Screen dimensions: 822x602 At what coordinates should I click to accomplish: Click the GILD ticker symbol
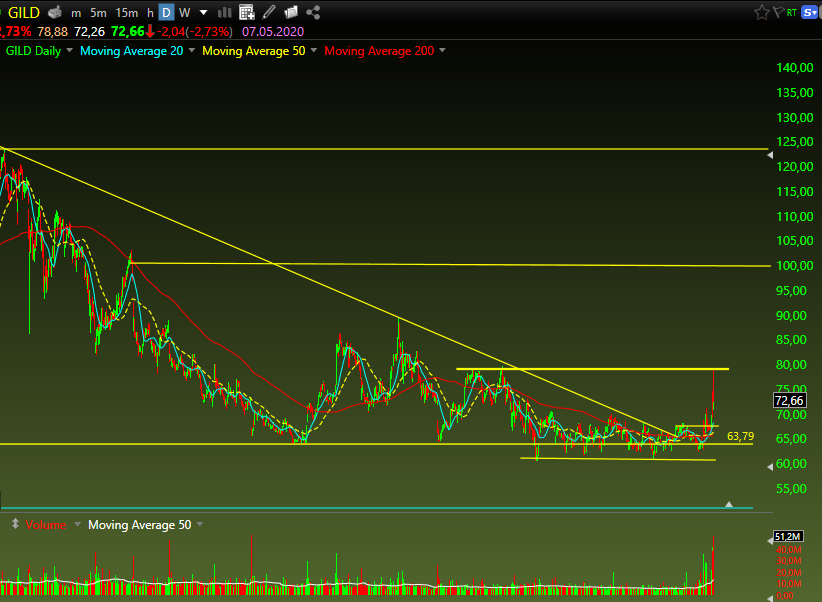click(24, 12)
